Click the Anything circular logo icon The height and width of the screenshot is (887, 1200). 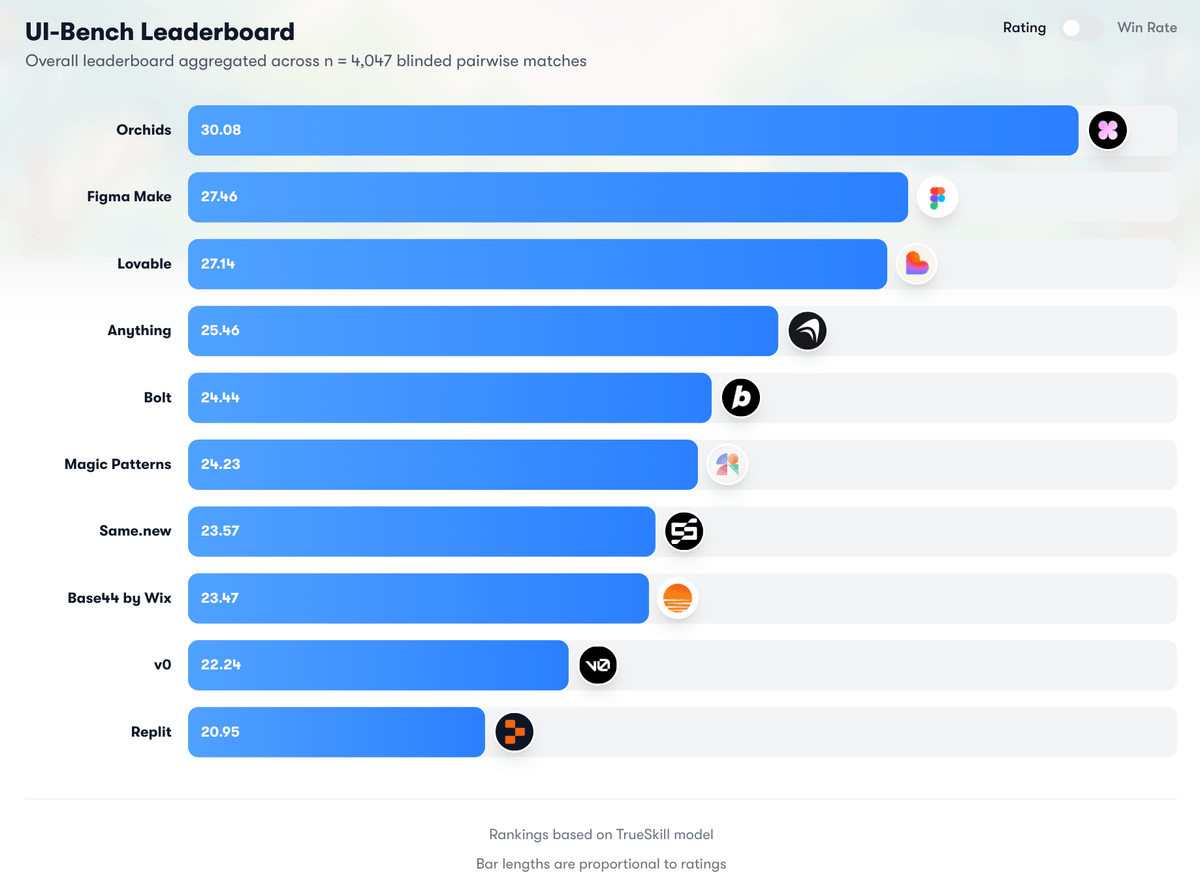click(807, 331)
